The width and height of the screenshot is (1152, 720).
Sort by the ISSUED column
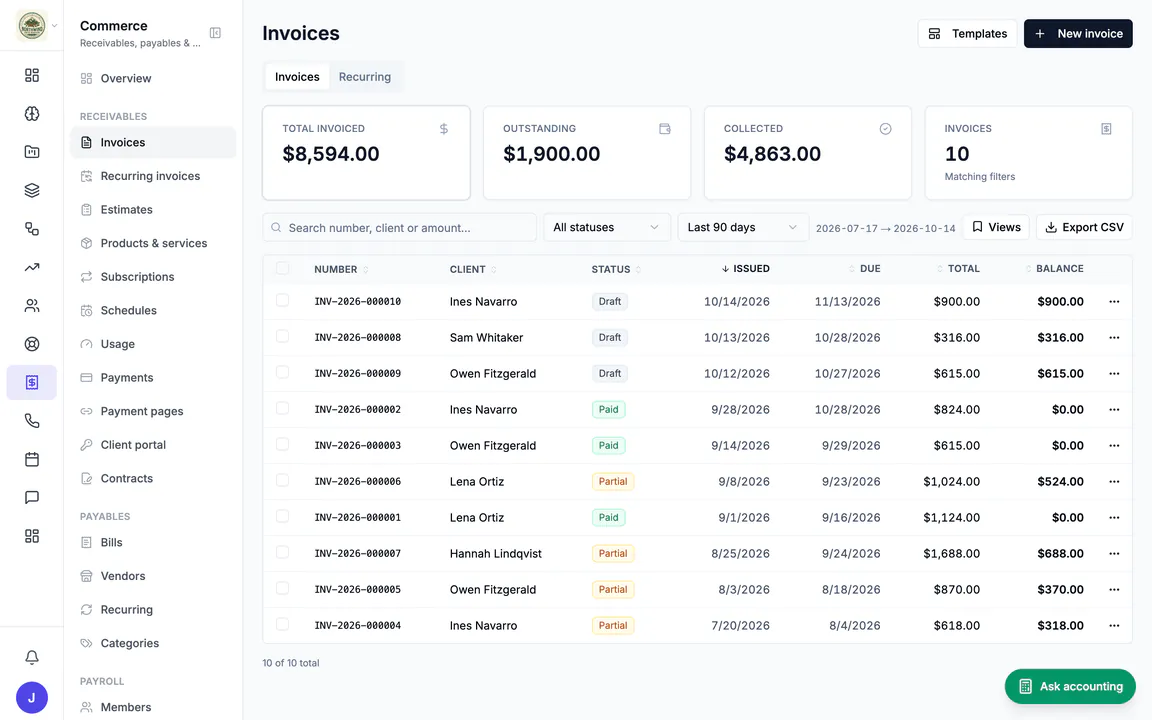tap(745, 268)
